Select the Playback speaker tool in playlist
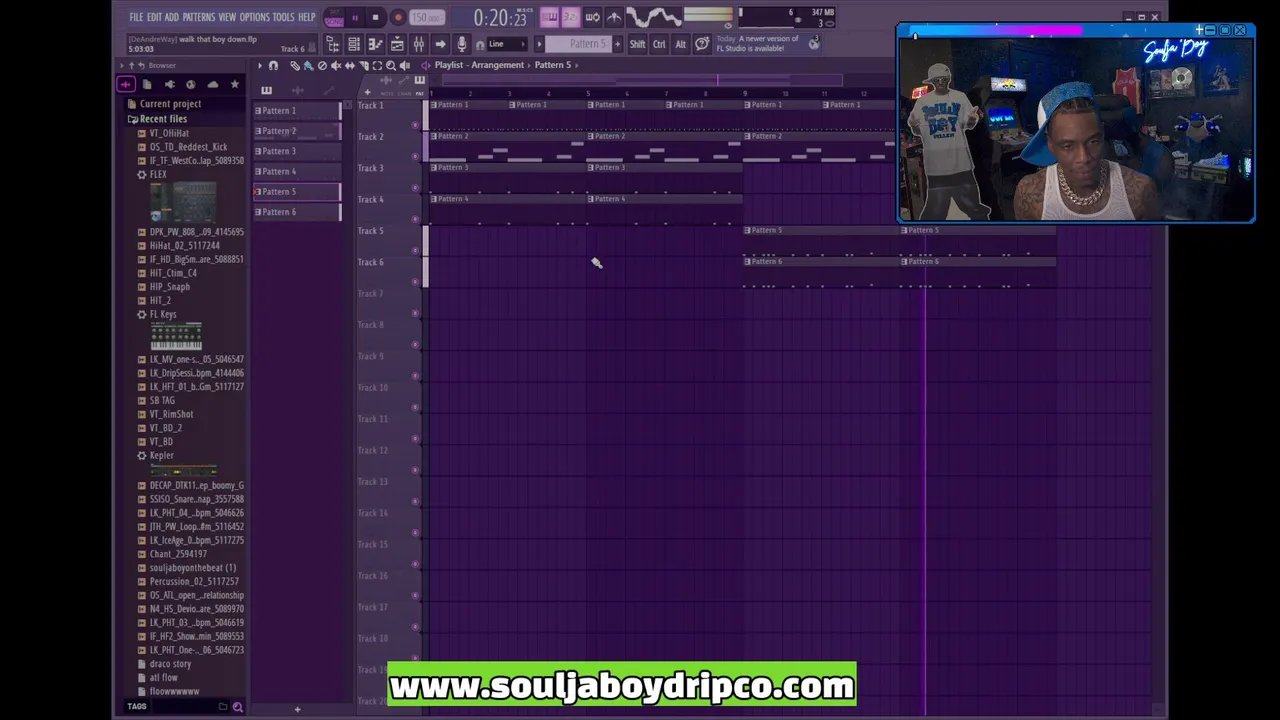The image size is (1280, 720). point(405,65)
